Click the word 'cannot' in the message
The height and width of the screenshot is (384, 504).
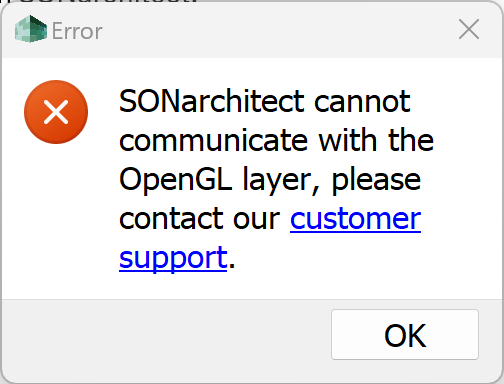[x=362, y=102]
